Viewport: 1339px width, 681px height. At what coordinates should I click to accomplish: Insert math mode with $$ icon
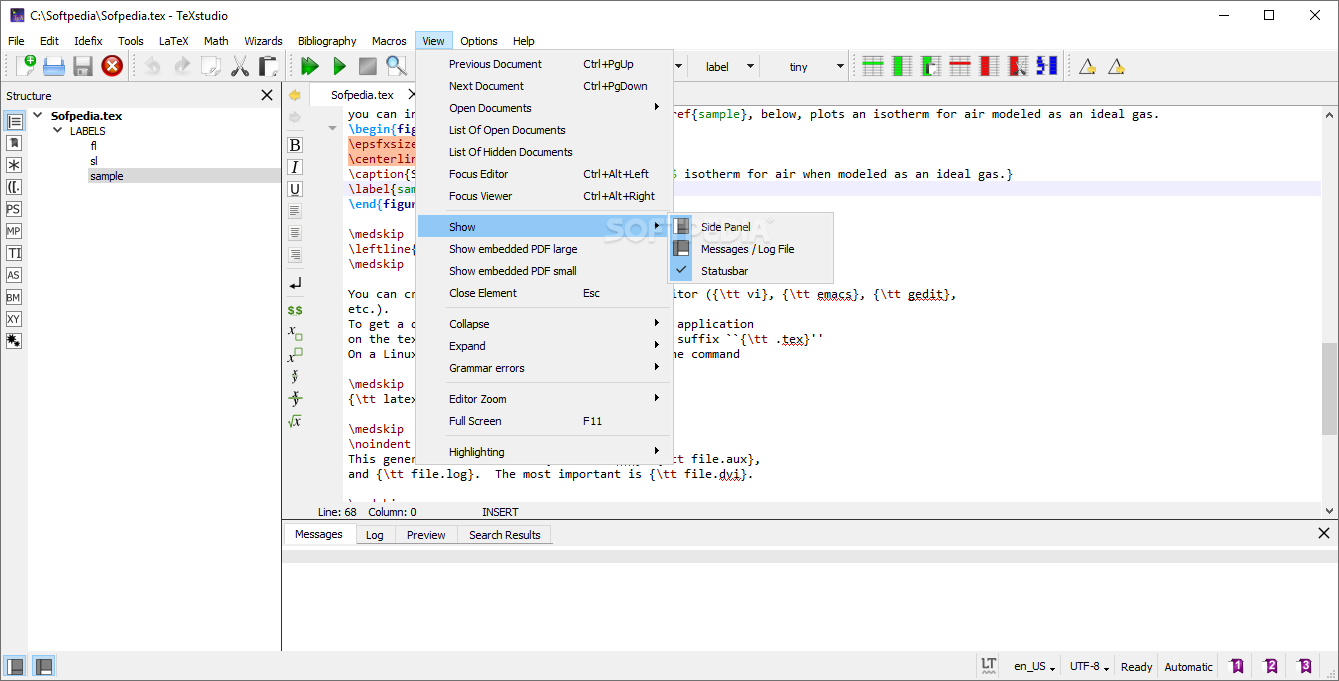[295, 310]
